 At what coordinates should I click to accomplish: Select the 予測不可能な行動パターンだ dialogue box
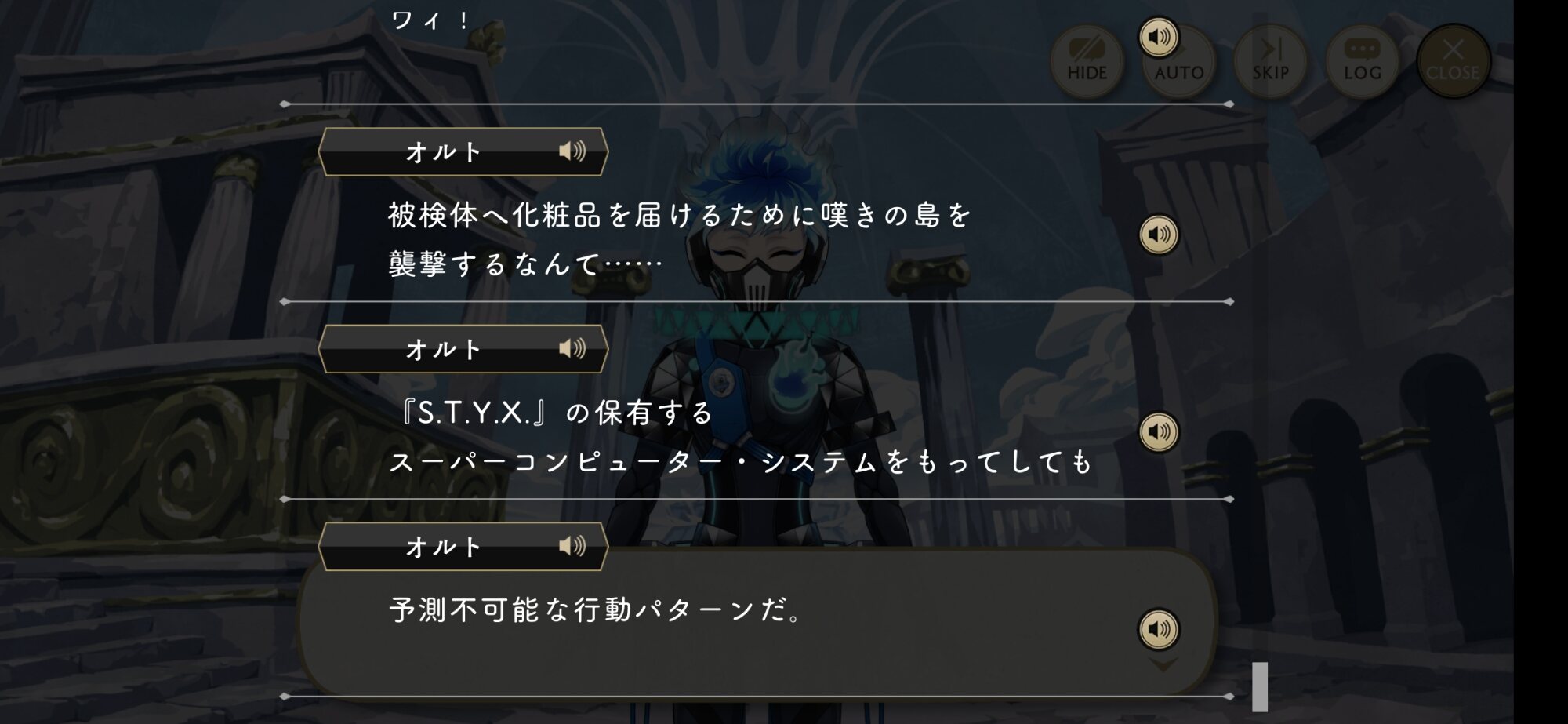(x=757, y=621)
